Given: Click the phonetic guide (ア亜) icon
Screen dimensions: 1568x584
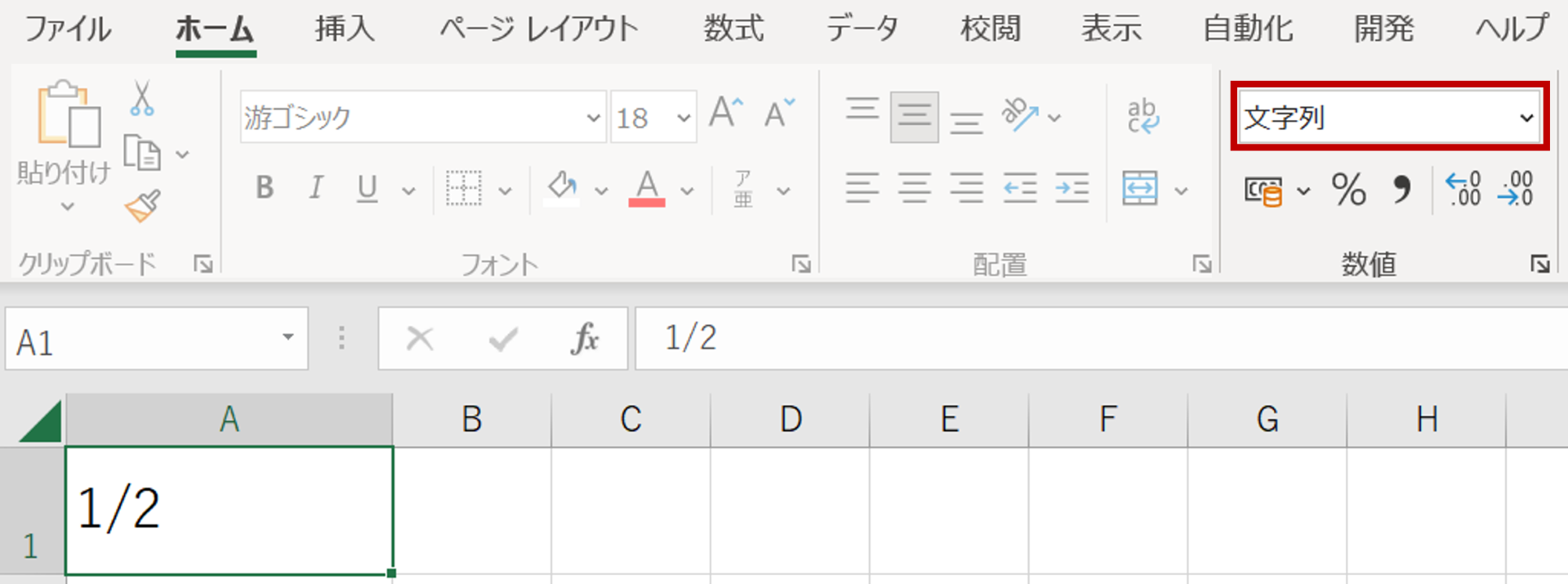Looking at the screenshot, I should (x=743, y=189).
